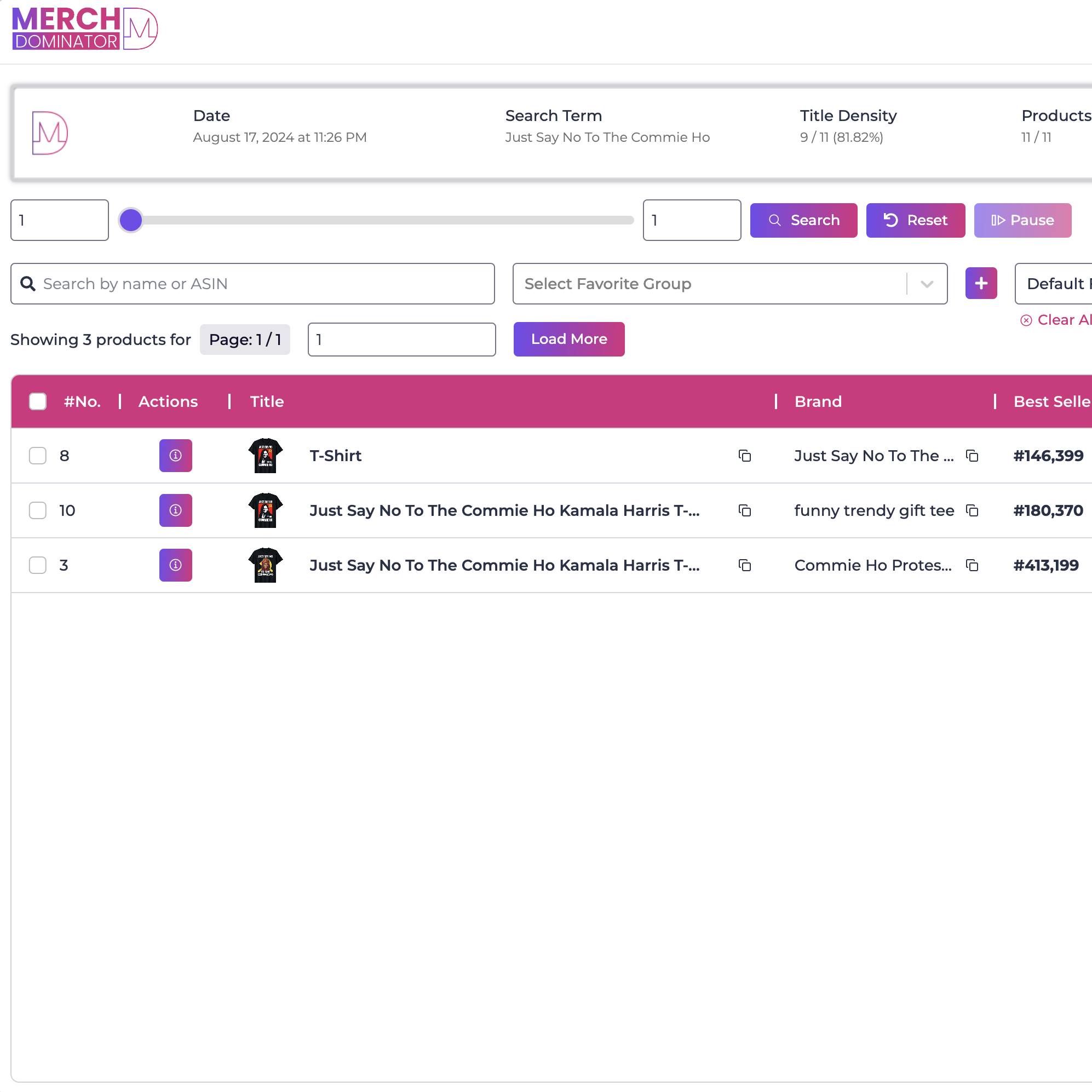1092x1092 pixels.
Task: Click the Clear All link
Action: click(x=1057, y=320)
